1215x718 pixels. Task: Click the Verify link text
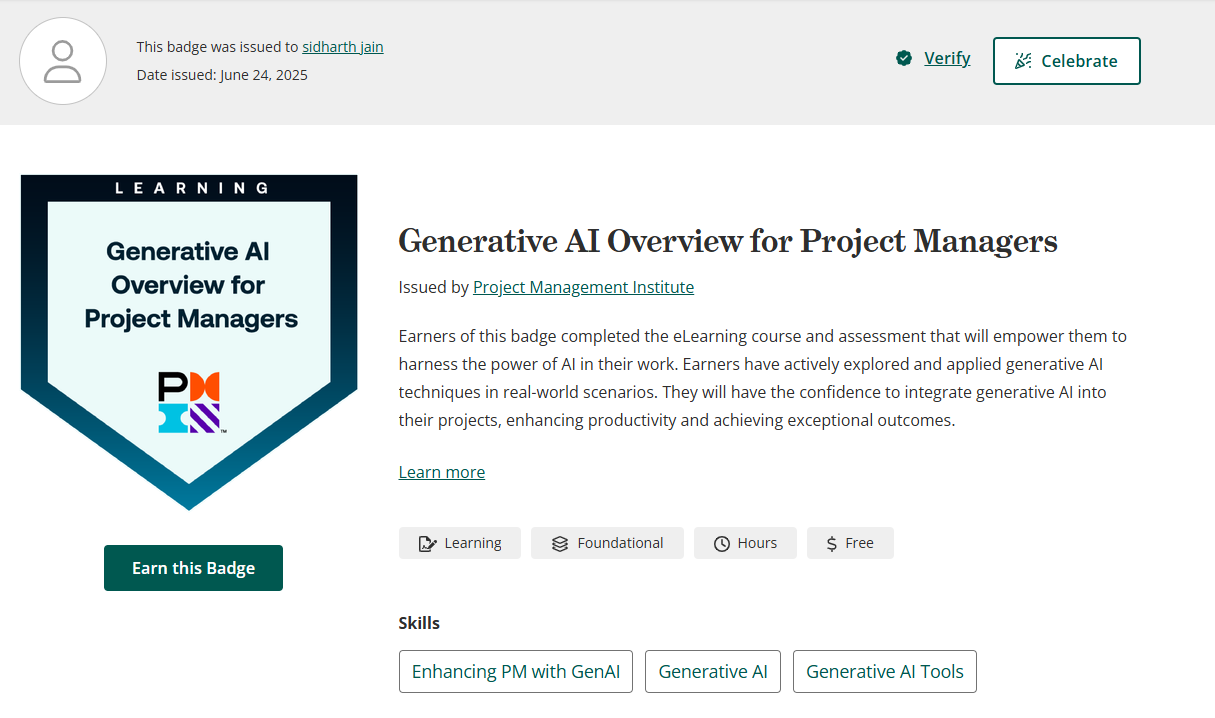(x=947, y=59)
